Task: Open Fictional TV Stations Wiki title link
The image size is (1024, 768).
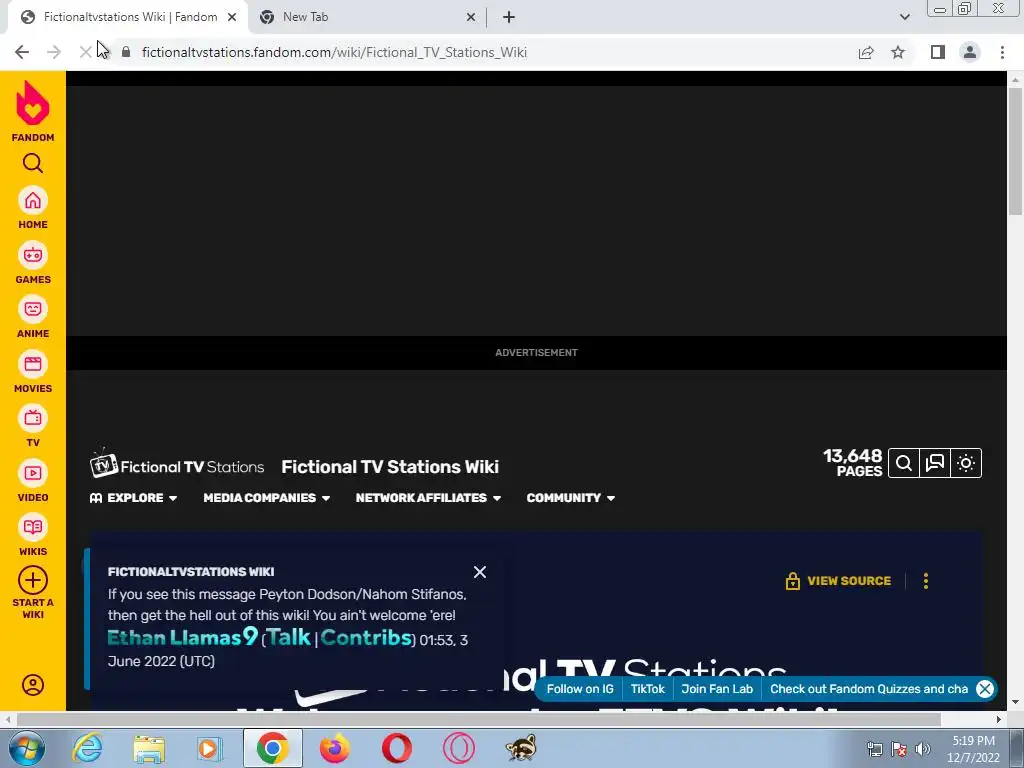Action: (390, 467)
